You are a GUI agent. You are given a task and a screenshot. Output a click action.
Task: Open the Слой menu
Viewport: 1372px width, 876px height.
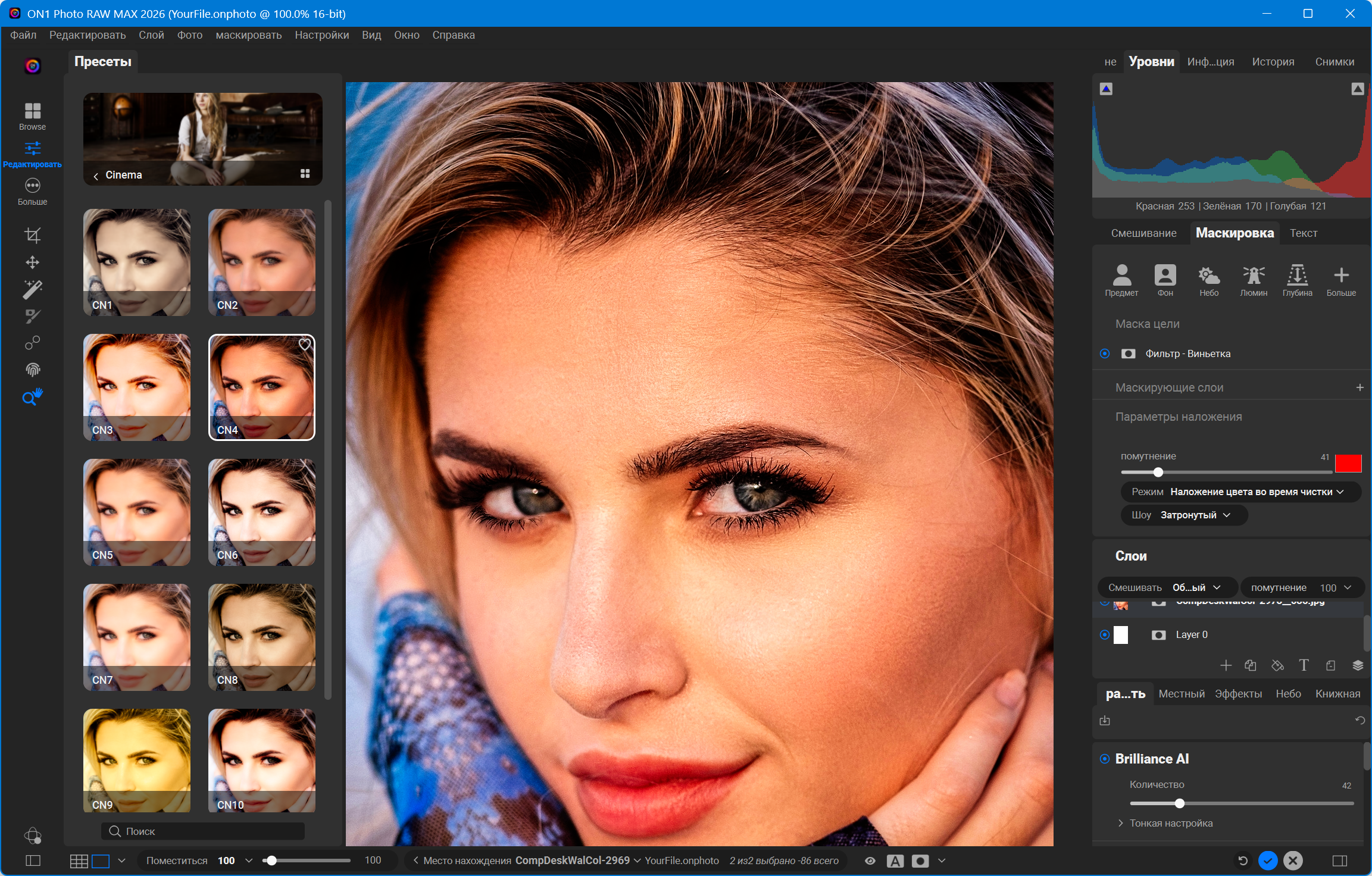coord(151,35)
